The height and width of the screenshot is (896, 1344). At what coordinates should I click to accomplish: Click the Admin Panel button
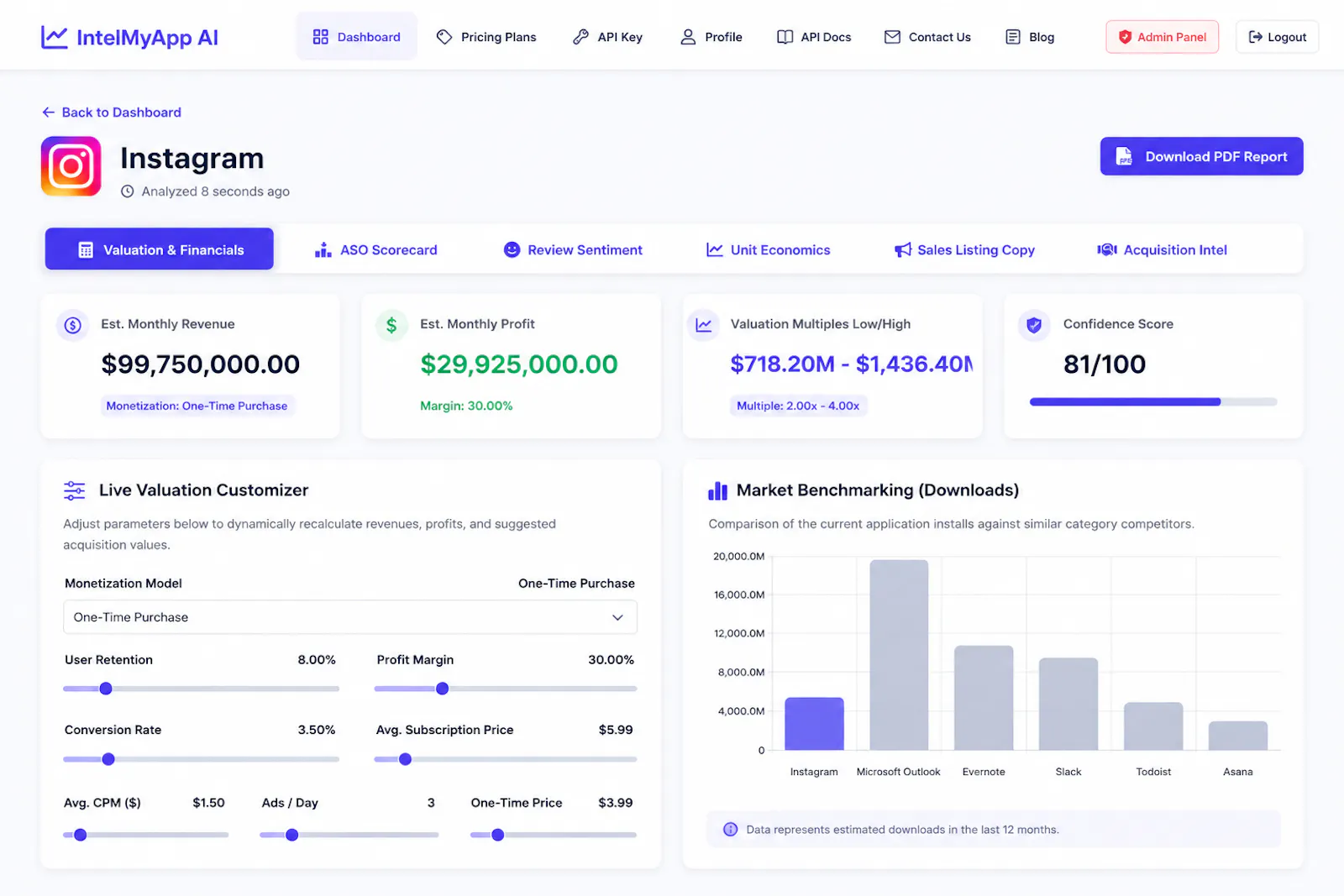[x=1162, y=37]
